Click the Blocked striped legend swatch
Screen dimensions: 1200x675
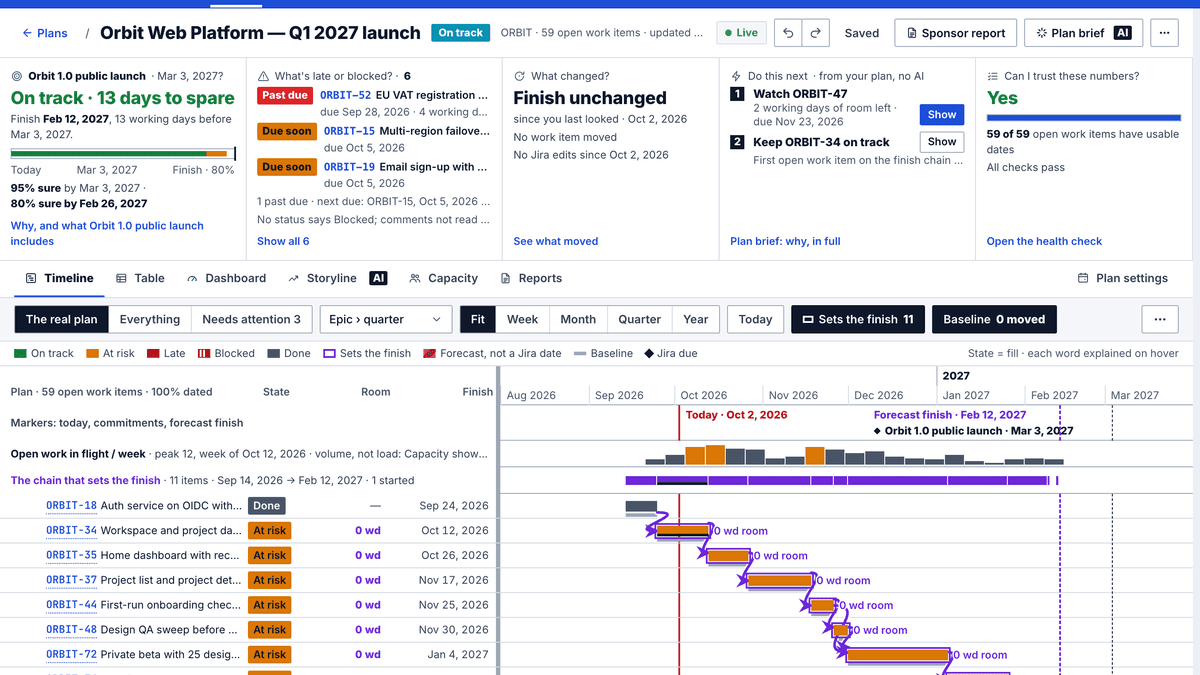[204, 353]
